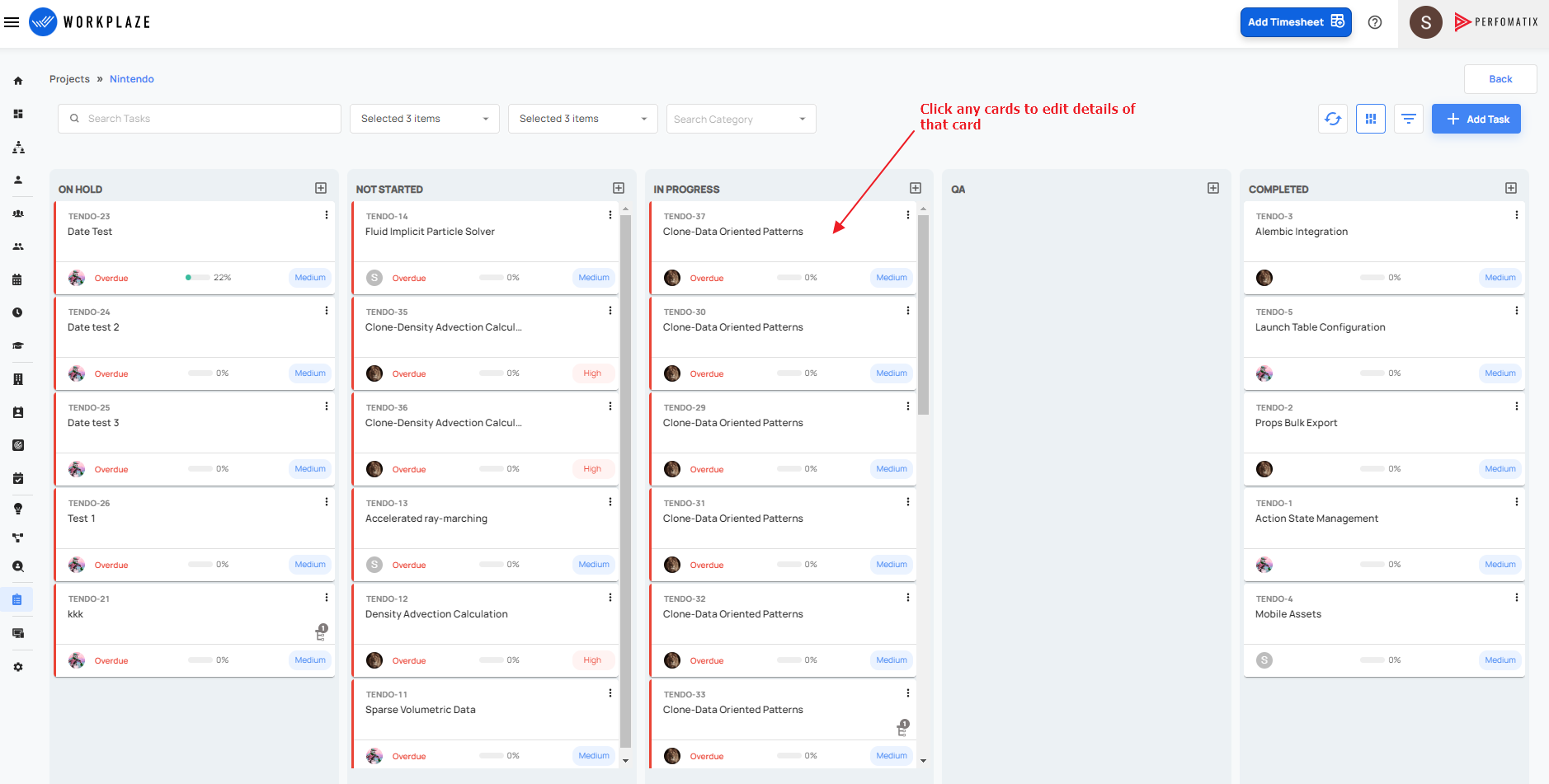Screen dimensions: 1549x784
Task: Open the hamburger navigation menu
Action: coord(12,22)
